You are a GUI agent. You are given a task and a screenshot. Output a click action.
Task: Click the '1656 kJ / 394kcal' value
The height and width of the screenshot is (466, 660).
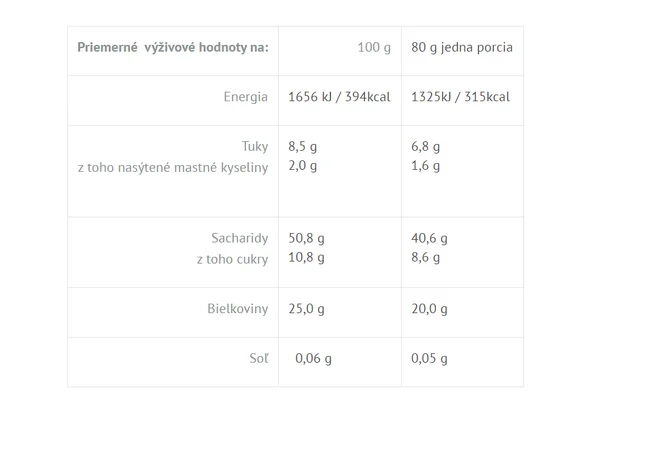(339, 97)
